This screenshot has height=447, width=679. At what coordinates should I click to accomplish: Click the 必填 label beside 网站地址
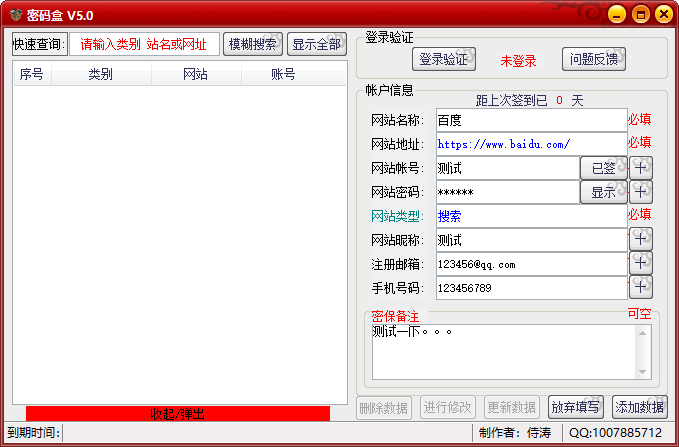639,142
